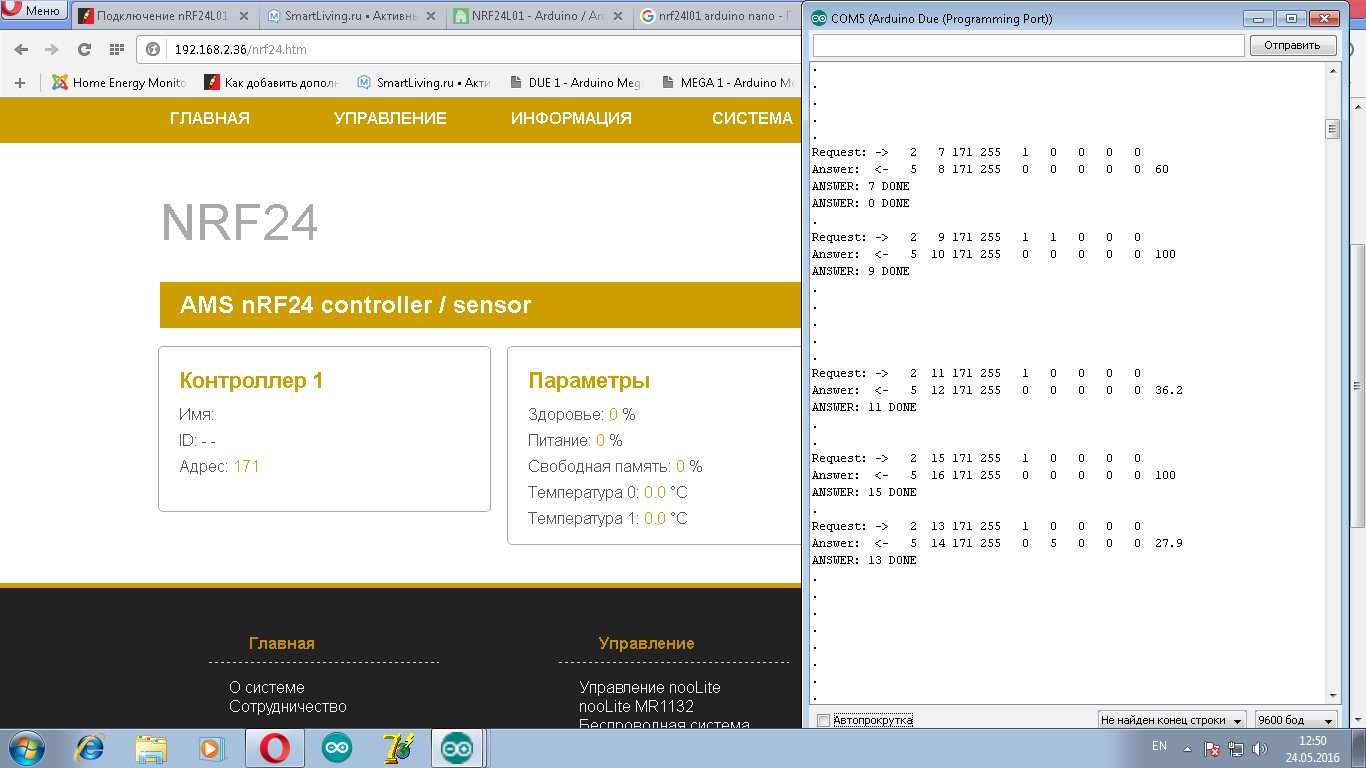Close the "Подключение nRF24L01" tab
The width and height of the screenshot is (1366, 768).
click(246, 16)
